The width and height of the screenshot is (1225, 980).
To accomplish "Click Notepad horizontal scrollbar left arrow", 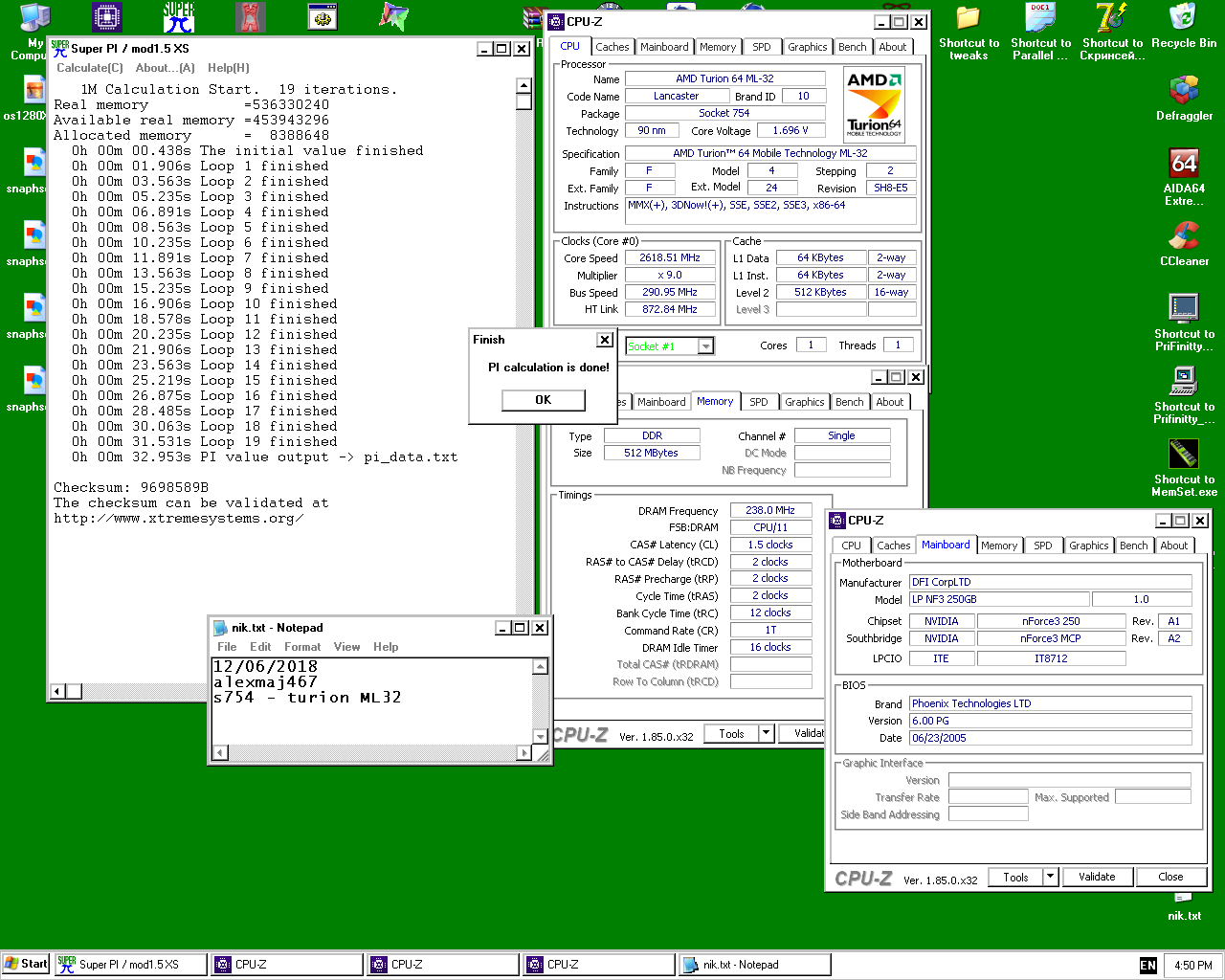I will [220, 753].
